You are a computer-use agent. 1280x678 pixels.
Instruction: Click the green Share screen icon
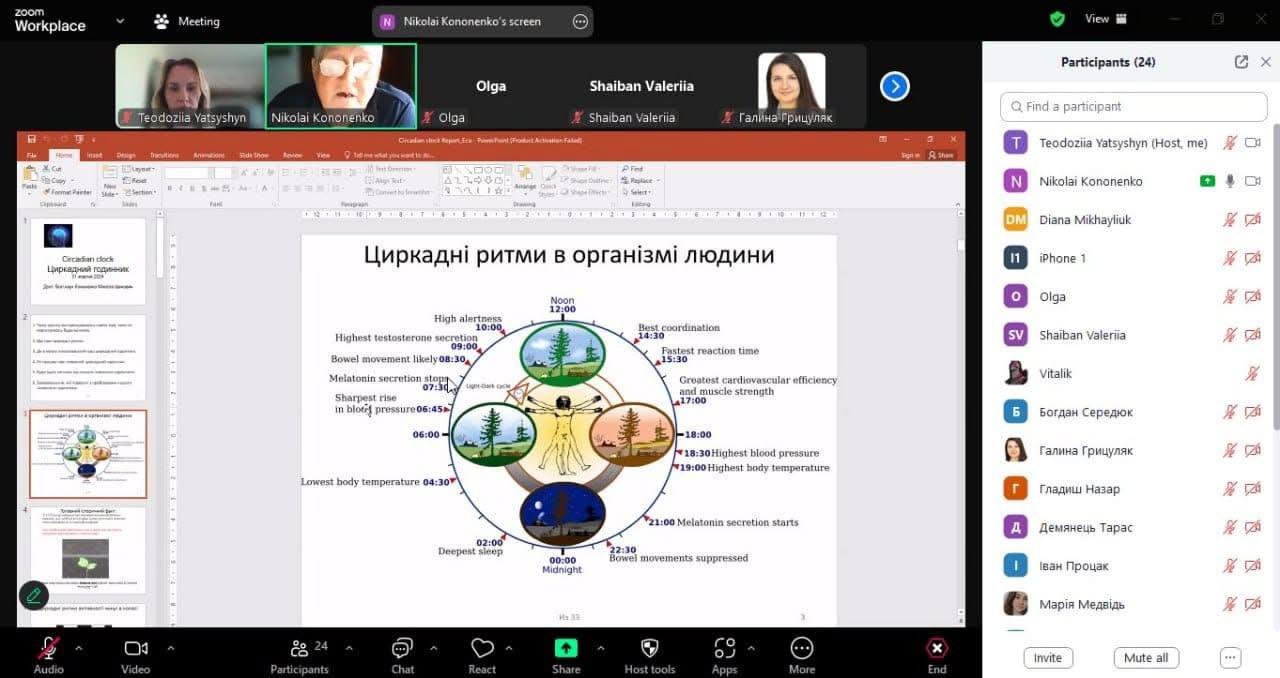566,649
